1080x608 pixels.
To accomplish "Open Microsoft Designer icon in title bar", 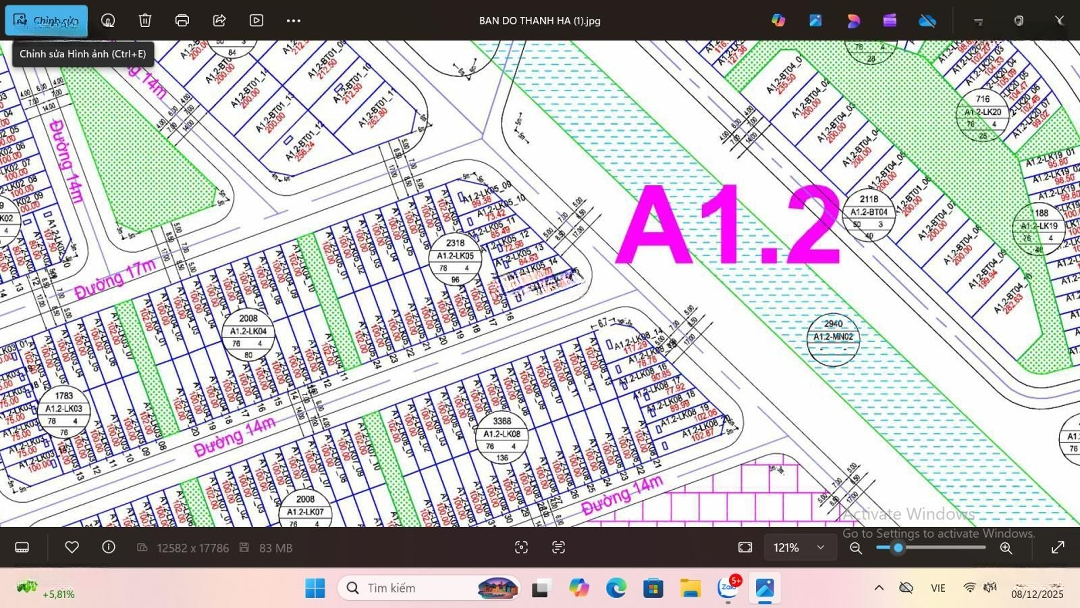I will coord(853,20).
